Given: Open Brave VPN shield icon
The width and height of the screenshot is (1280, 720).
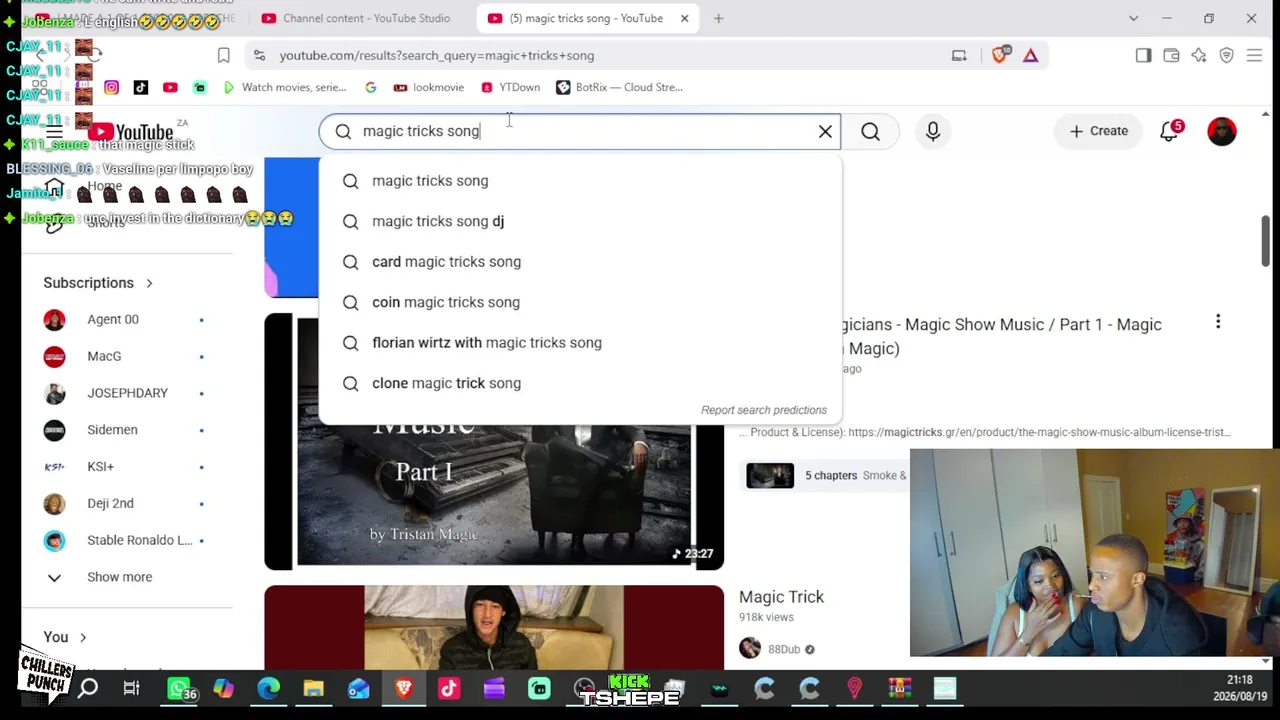Looking at the screenshot, I should pos(1227,55).
